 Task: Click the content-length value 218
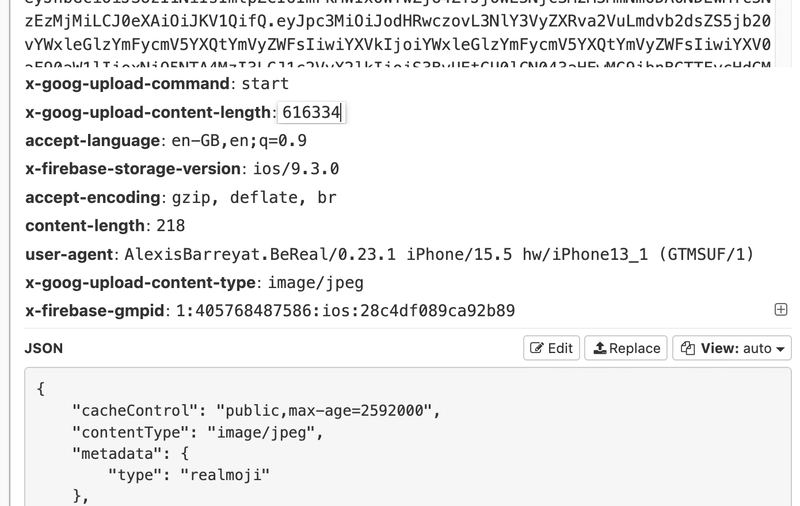[170, 225]
